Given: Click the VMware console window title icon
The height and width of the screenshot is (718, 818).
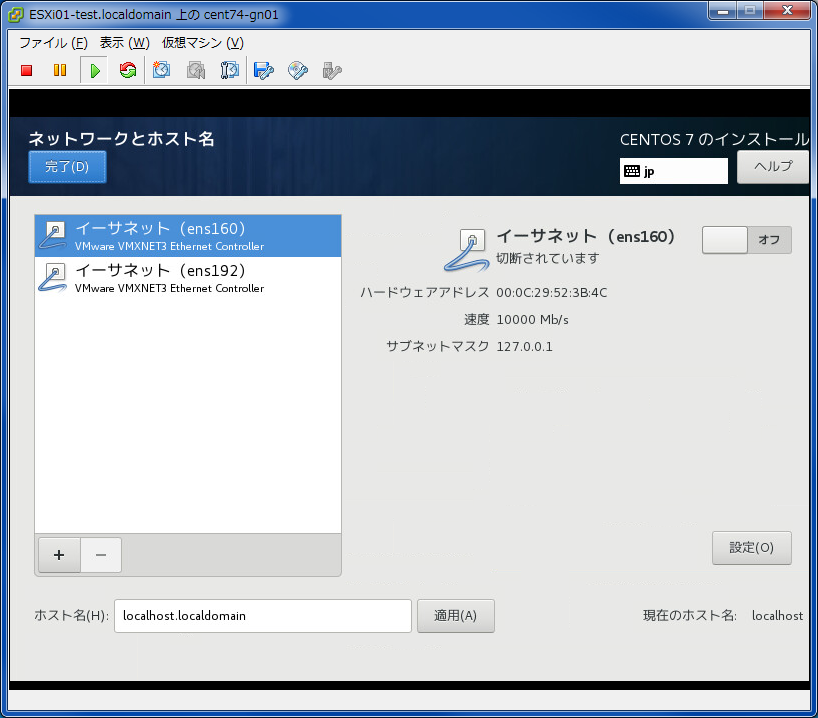Looking at the screenshot, I should coord(16,15).
